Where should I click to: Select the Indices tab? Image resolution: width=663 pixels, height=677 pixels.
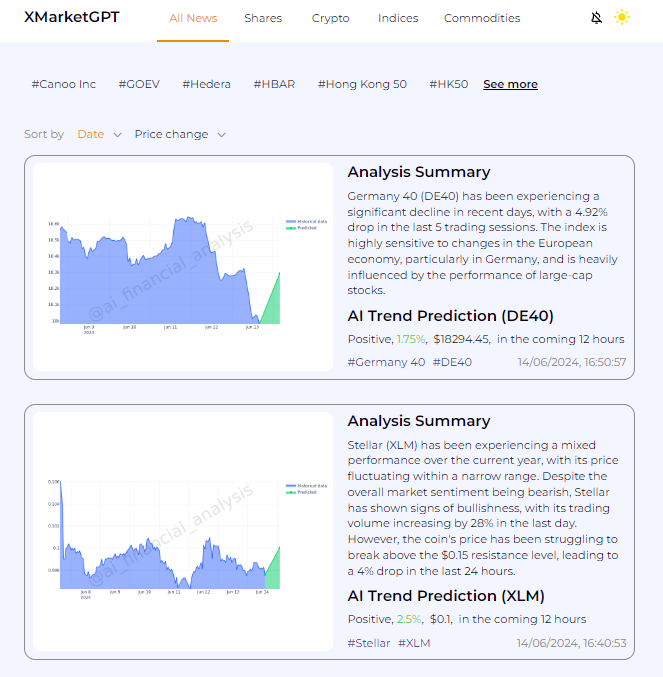[x=398, y=18]
